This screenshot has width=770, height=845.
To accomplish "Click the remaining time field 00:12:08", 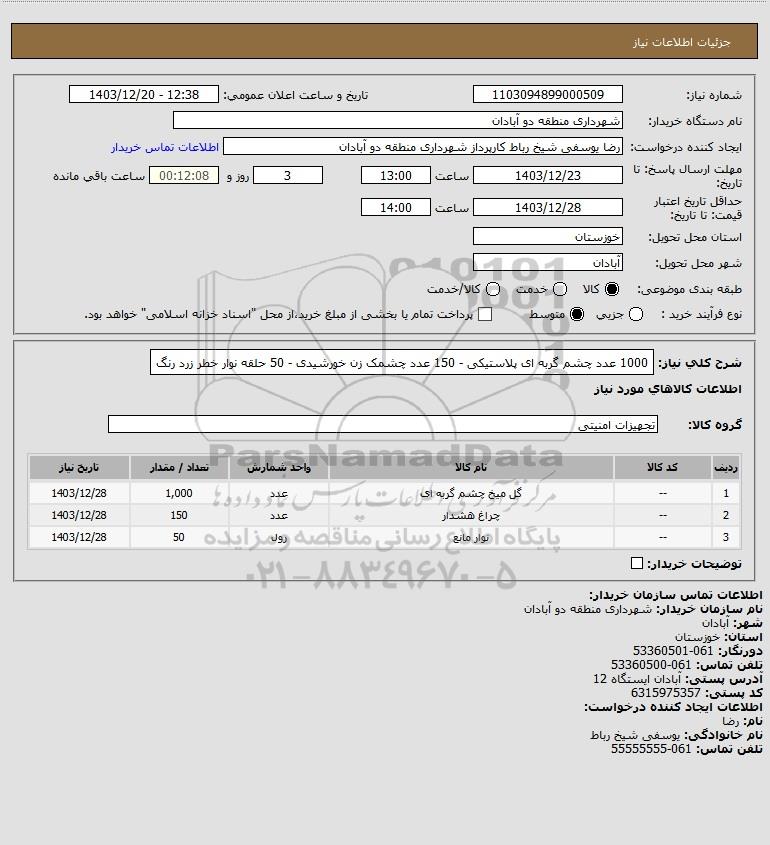I will 184,175.
